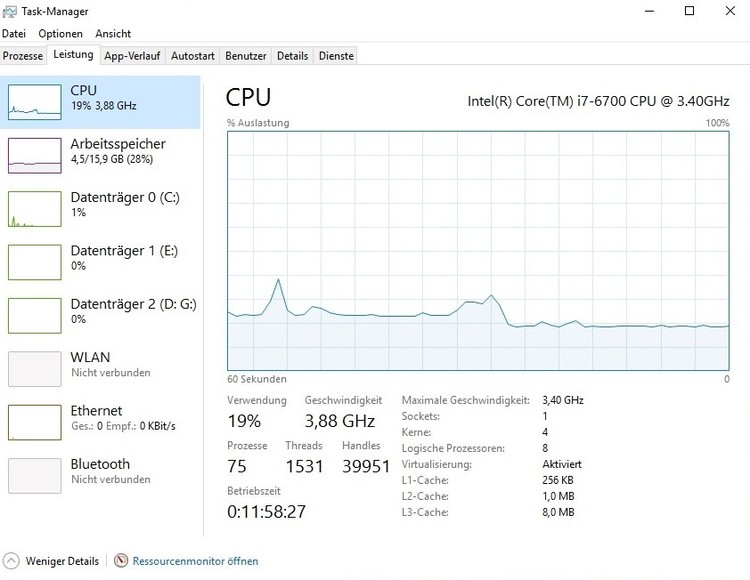Open the Autostart tab
The height and width of the screenshot is (580, 750).
tap(194, 56)
